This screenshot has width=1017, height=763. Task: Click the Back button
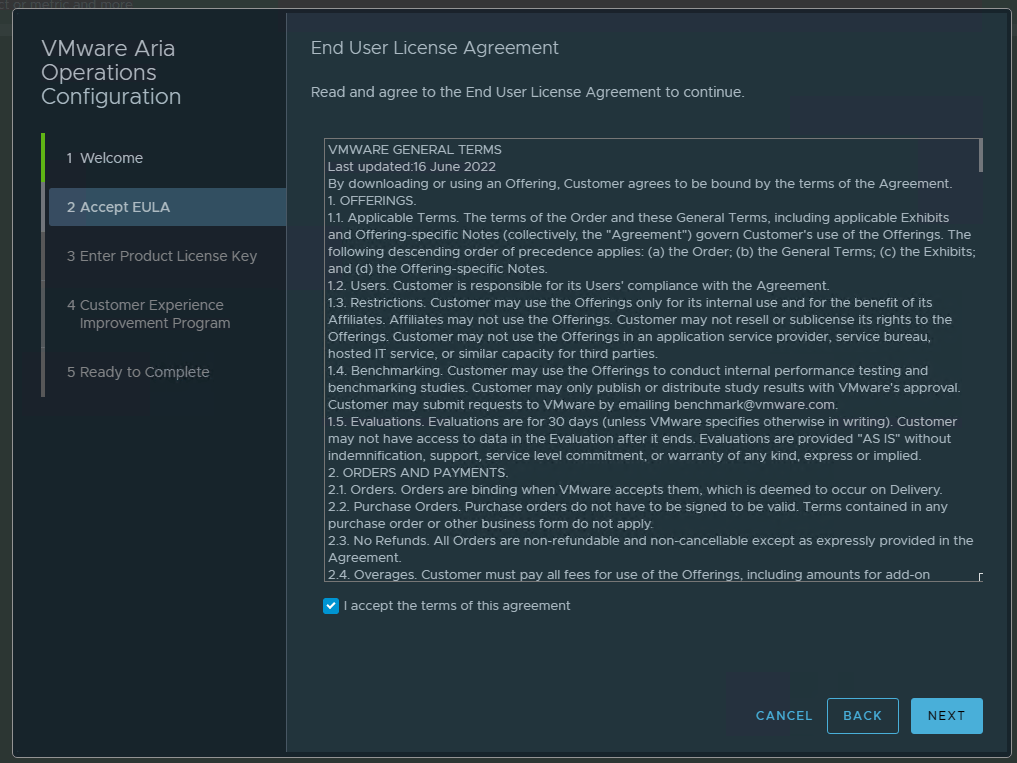[862, 716]
